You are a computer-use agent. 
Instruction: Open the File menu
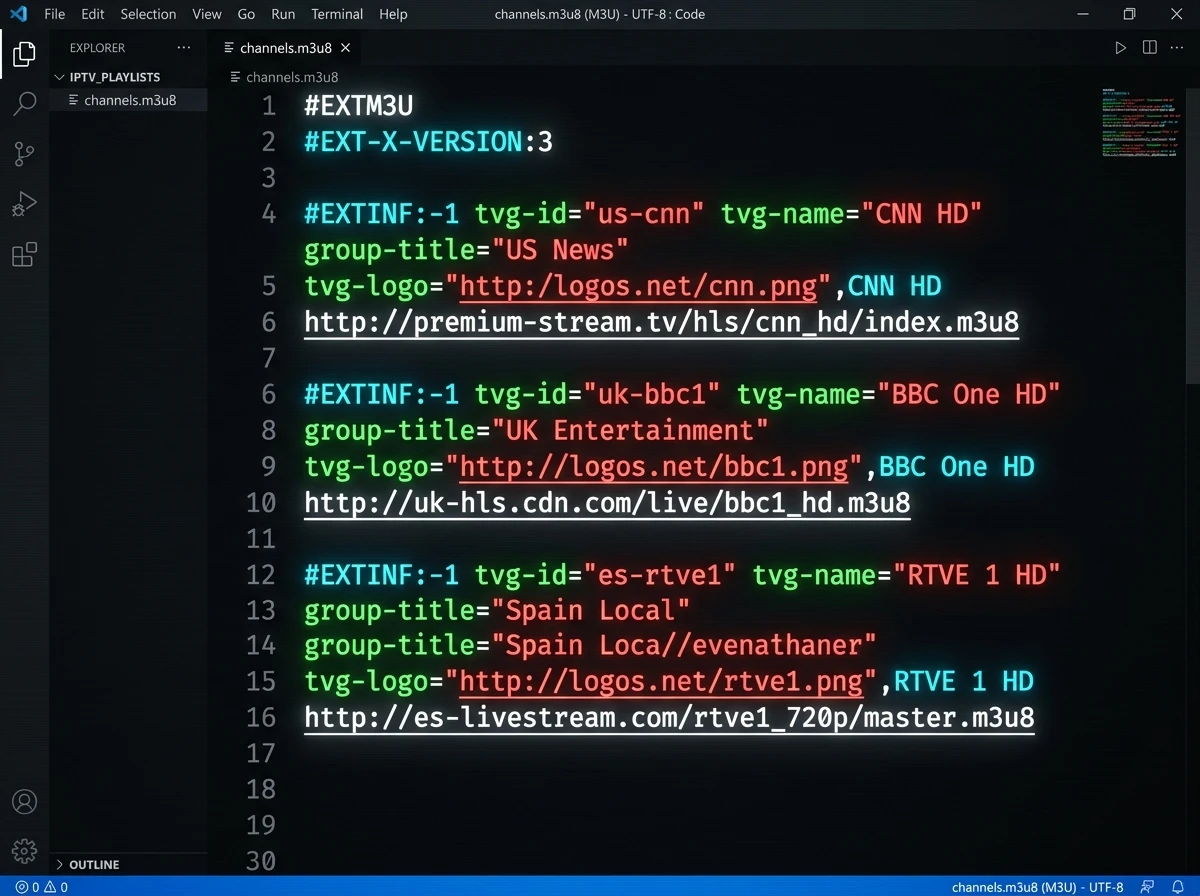[54, 14]
